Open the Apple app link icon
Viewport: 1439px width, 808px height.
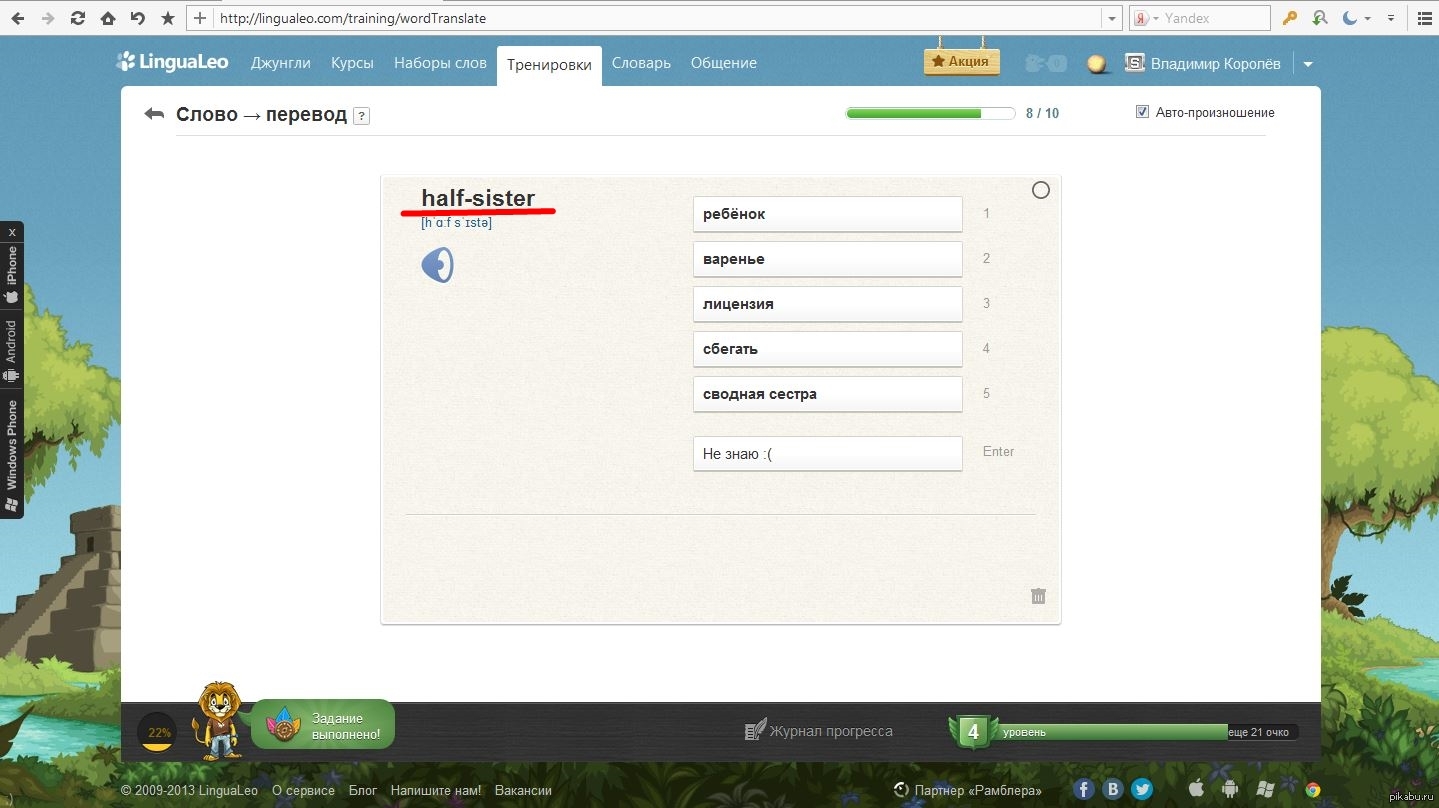pyautogui.click(x=1196, y=789)
